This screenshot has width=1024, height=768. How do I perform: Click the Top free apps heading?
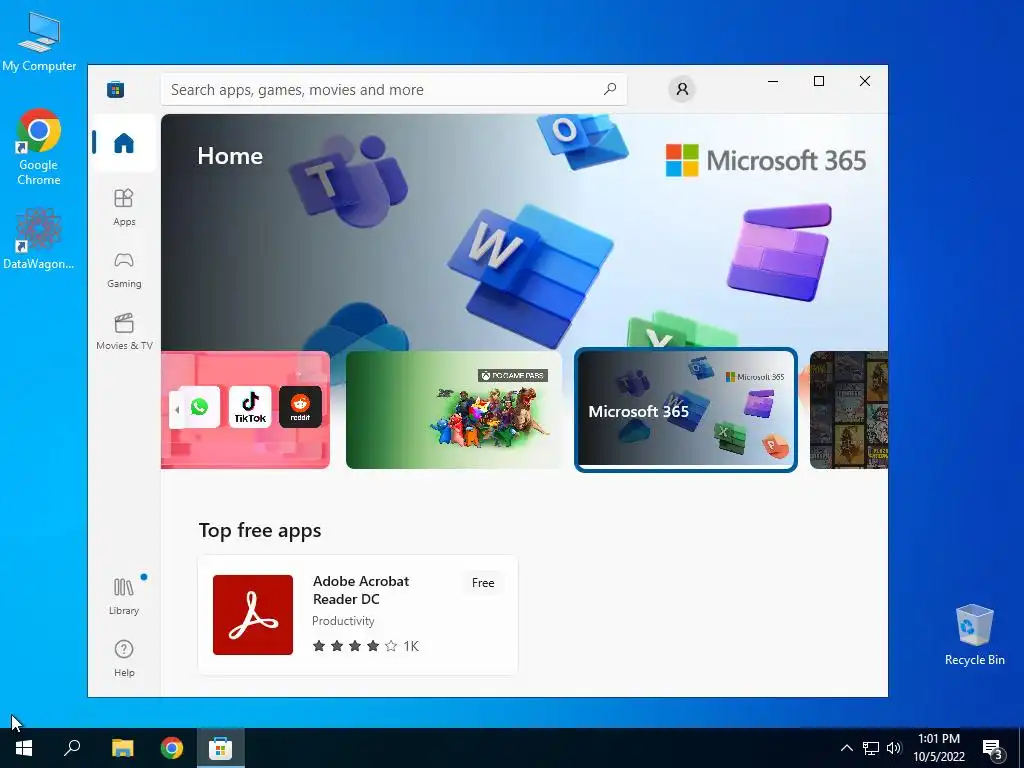[x=260, y=530]
